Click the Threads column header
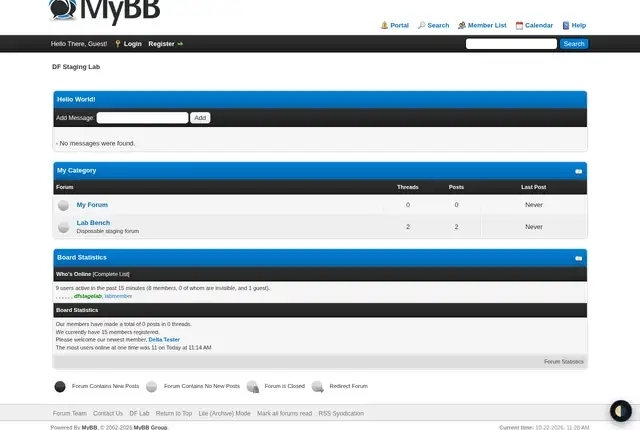This screenshot has height=430, width=640. click(x=408, y=187)
